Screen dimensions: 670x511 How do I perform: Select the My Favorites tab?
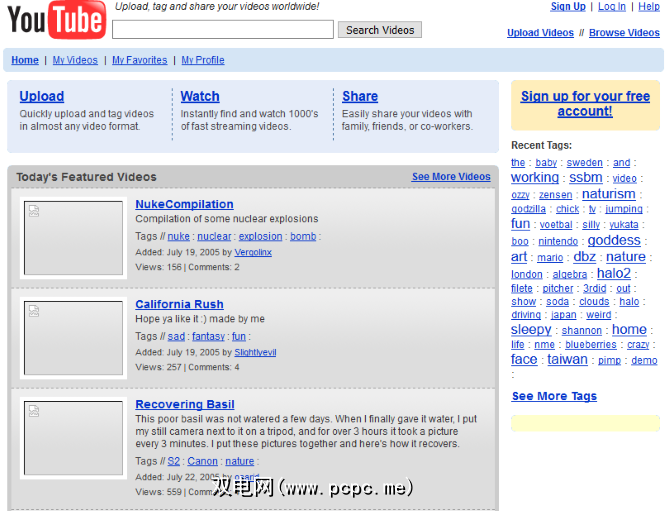click(x=139, y=60)
